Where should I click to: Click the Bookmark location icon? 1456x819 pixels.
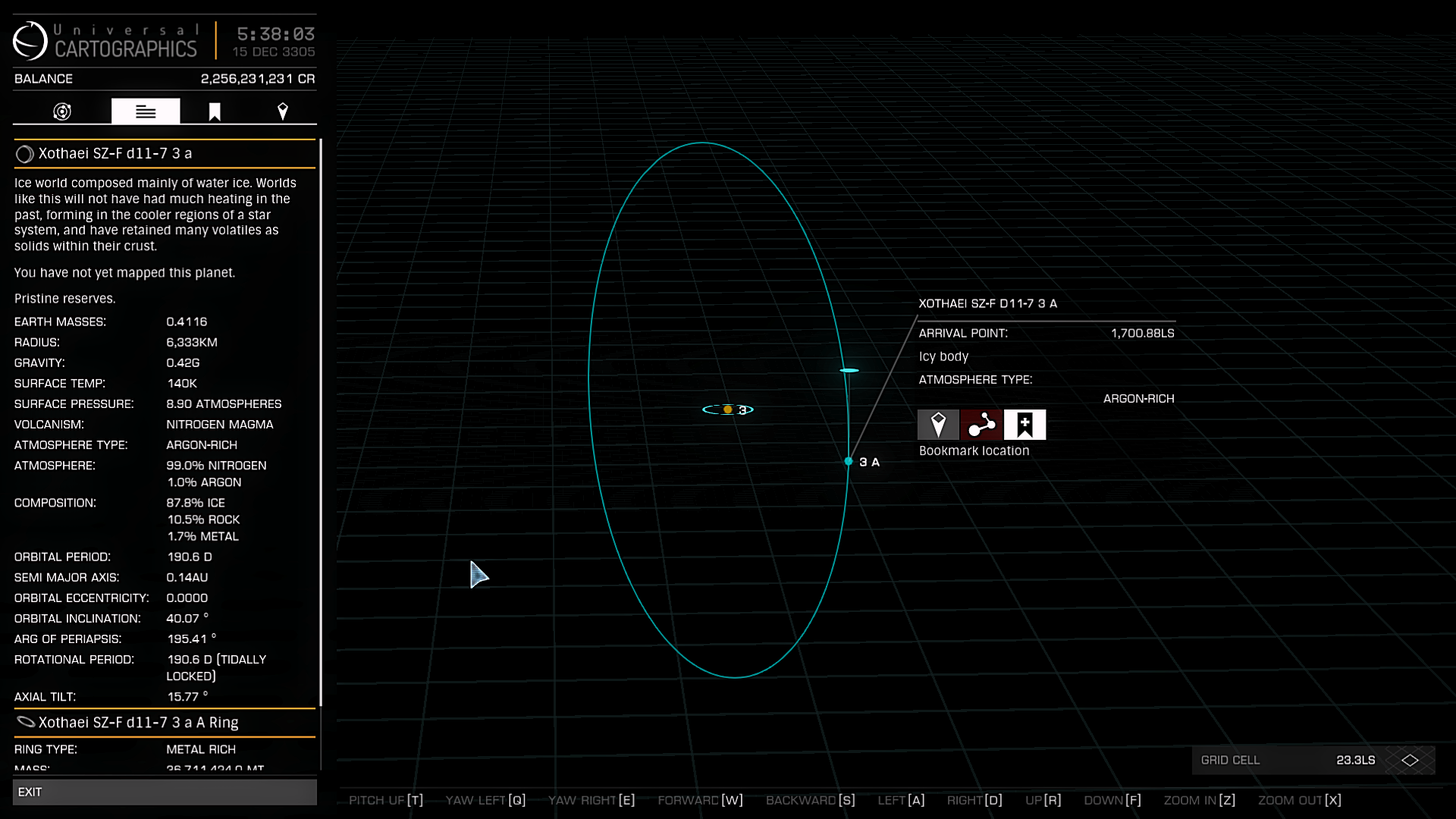point(1025,425)
